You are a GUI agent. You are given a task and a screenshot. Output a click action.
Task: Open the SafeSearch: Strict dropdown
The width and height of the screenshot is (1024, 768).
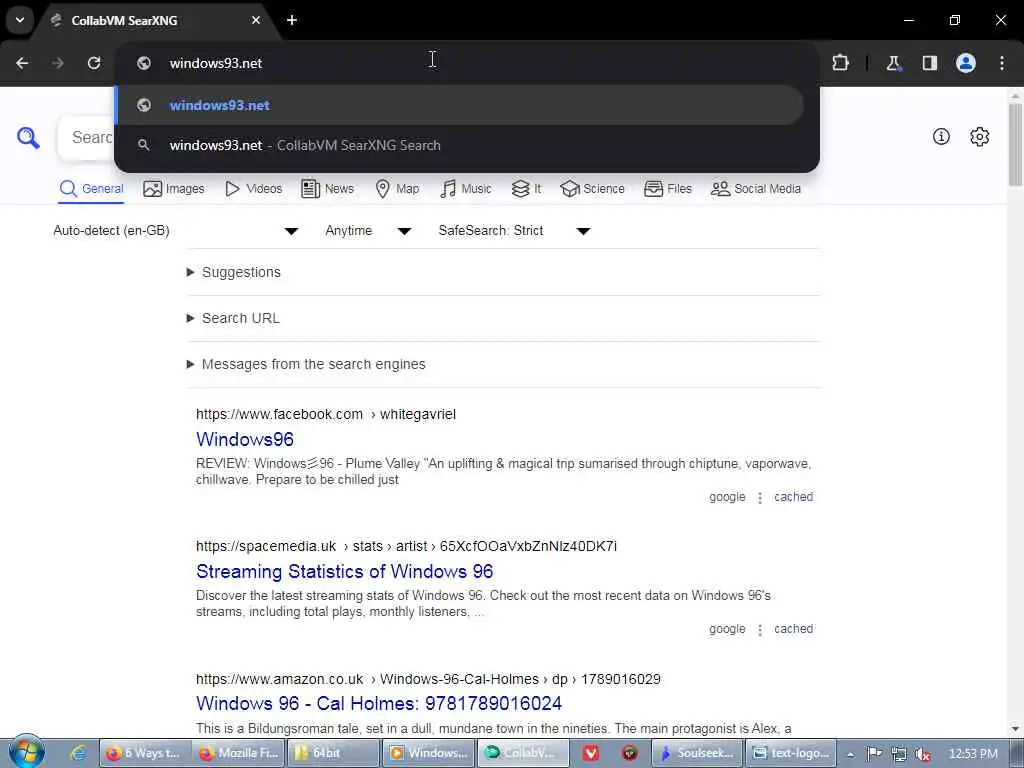point(515,231)
